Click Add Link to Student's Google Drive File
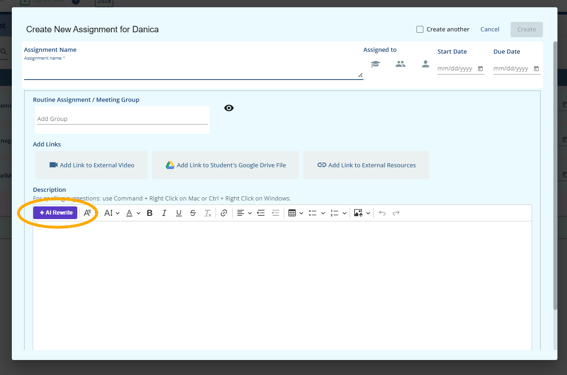The image size is (567, 375). click(x=226, y=165)
